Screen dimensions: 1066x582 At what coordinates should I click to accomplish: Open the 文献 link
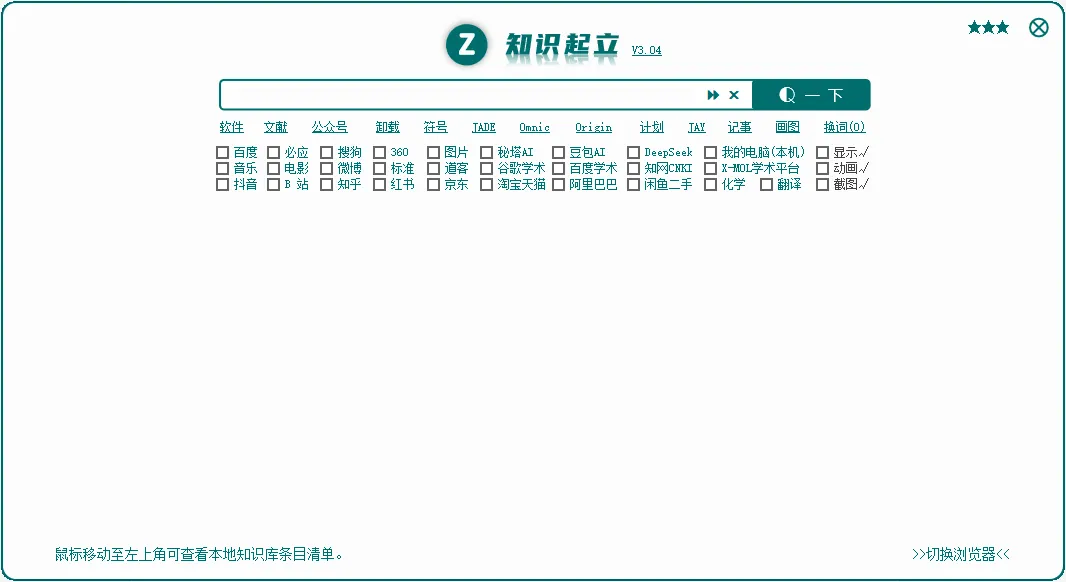[276, 127]
